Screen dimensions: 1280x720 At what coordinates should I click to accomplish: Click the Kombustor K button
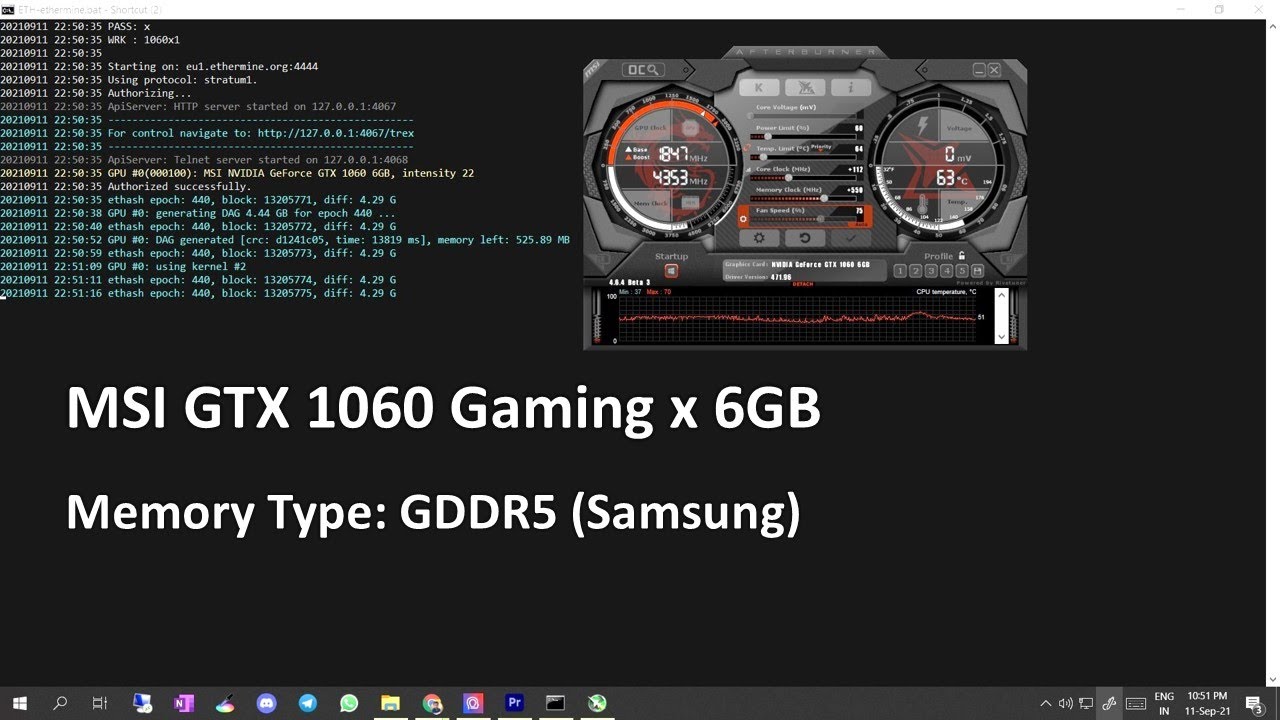click(758, 88)
